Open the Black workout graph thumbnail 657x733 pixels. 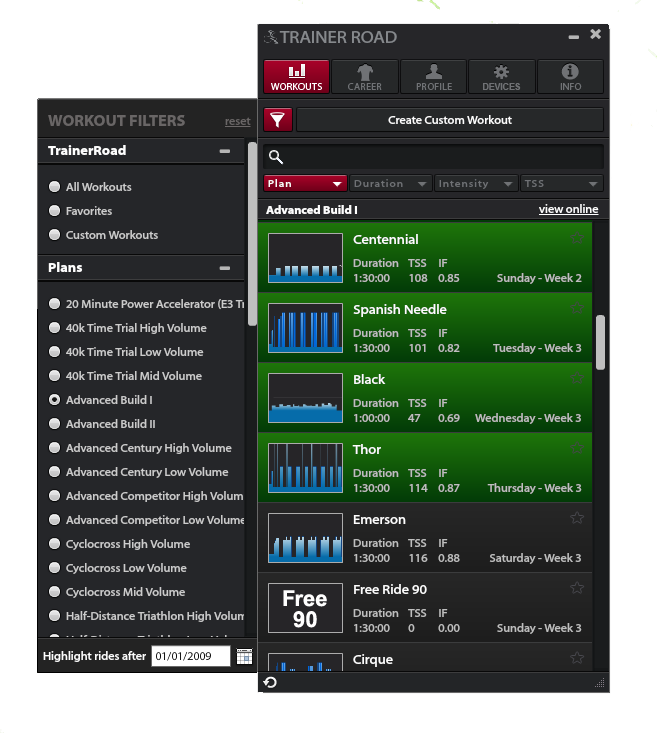tap(305, 398)
